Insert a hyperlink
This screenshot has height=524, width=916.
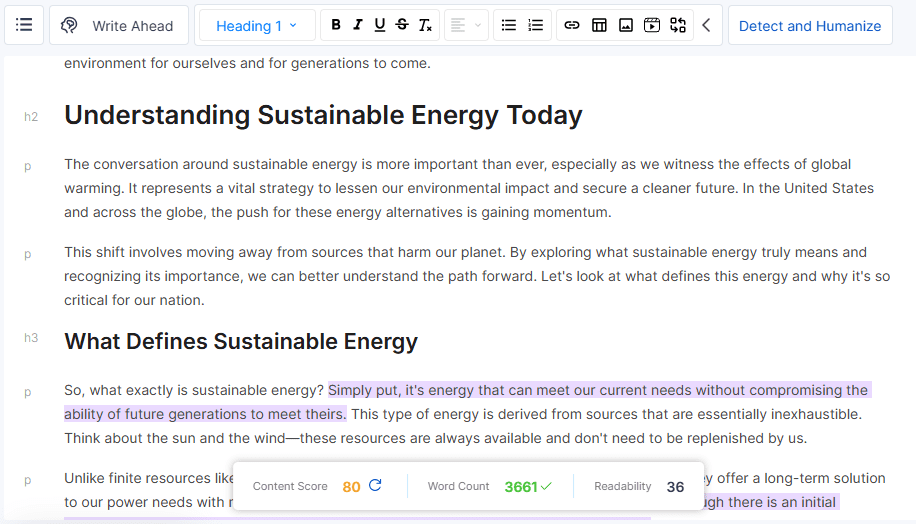(x=572, y=26)
